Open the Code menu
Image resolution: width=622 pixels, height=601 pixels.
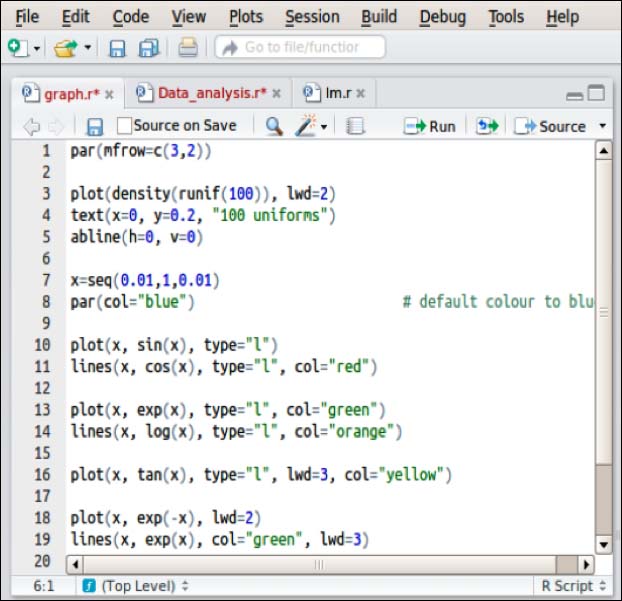[131, 17]
